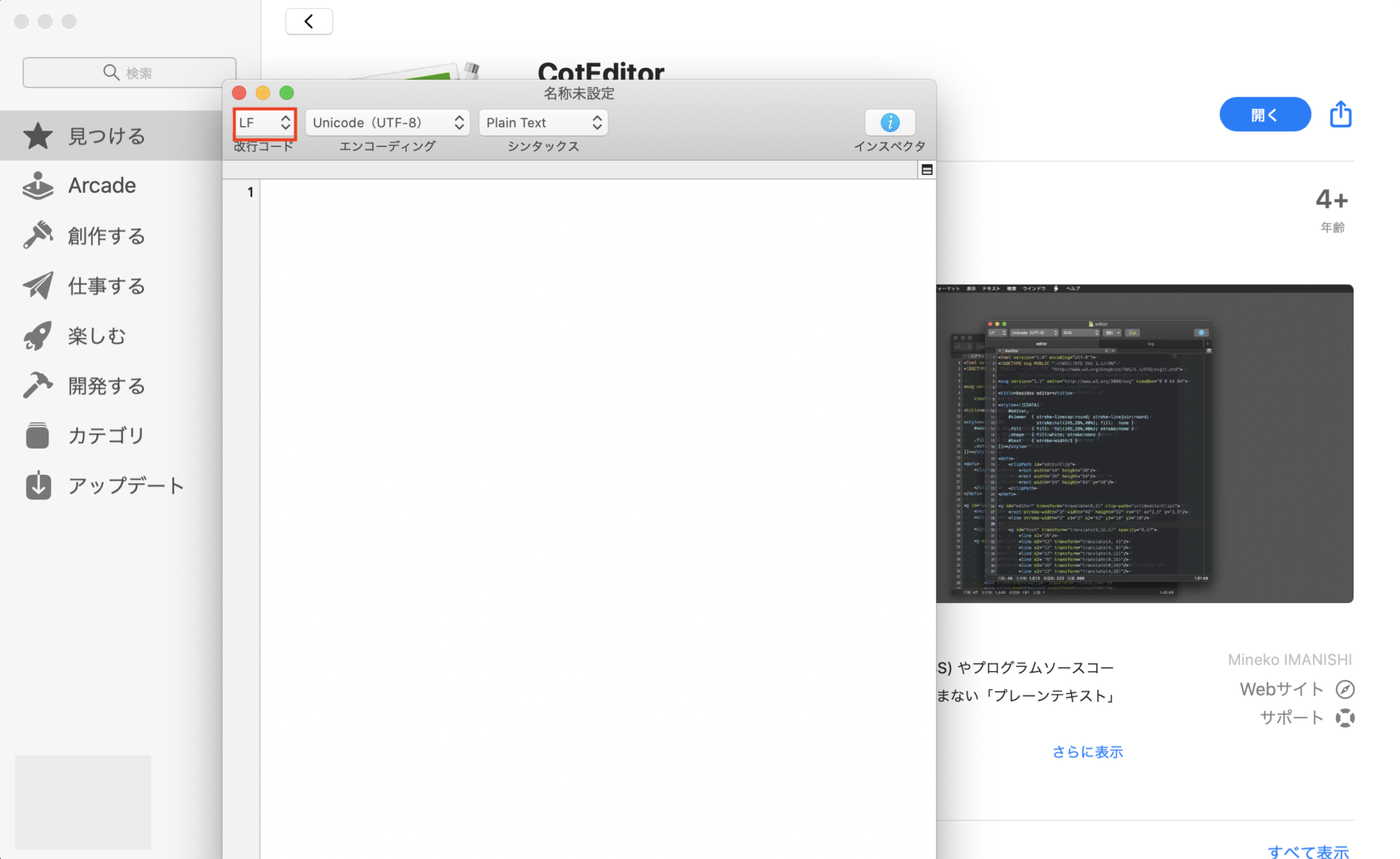Open the Inspector (インスペクタ) panel
This screenshot has width=1400, height=859.
pos(889,122)
